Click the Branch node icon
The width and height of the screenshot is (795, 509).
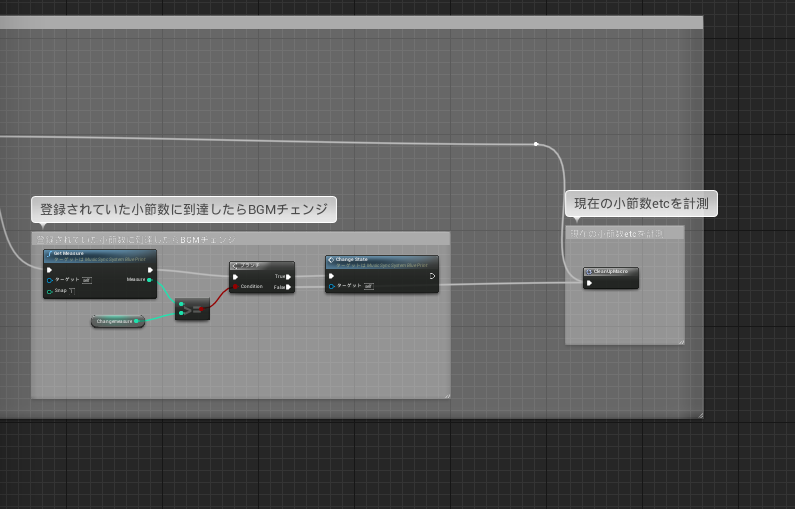[x=235, y=266]
